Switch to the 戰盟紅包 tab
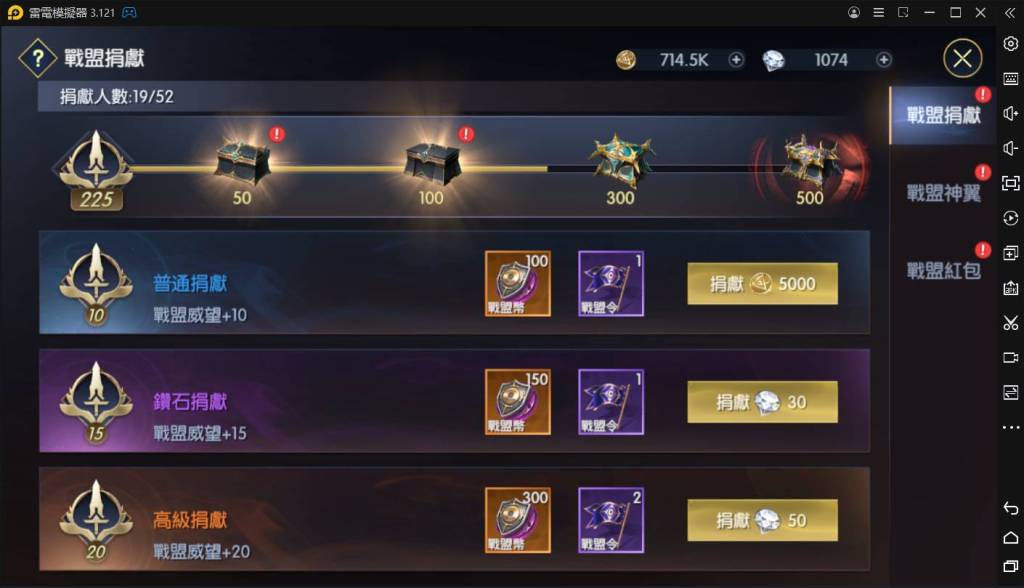Viewport: 1024px width, 588px height. (x=943, y=270)
